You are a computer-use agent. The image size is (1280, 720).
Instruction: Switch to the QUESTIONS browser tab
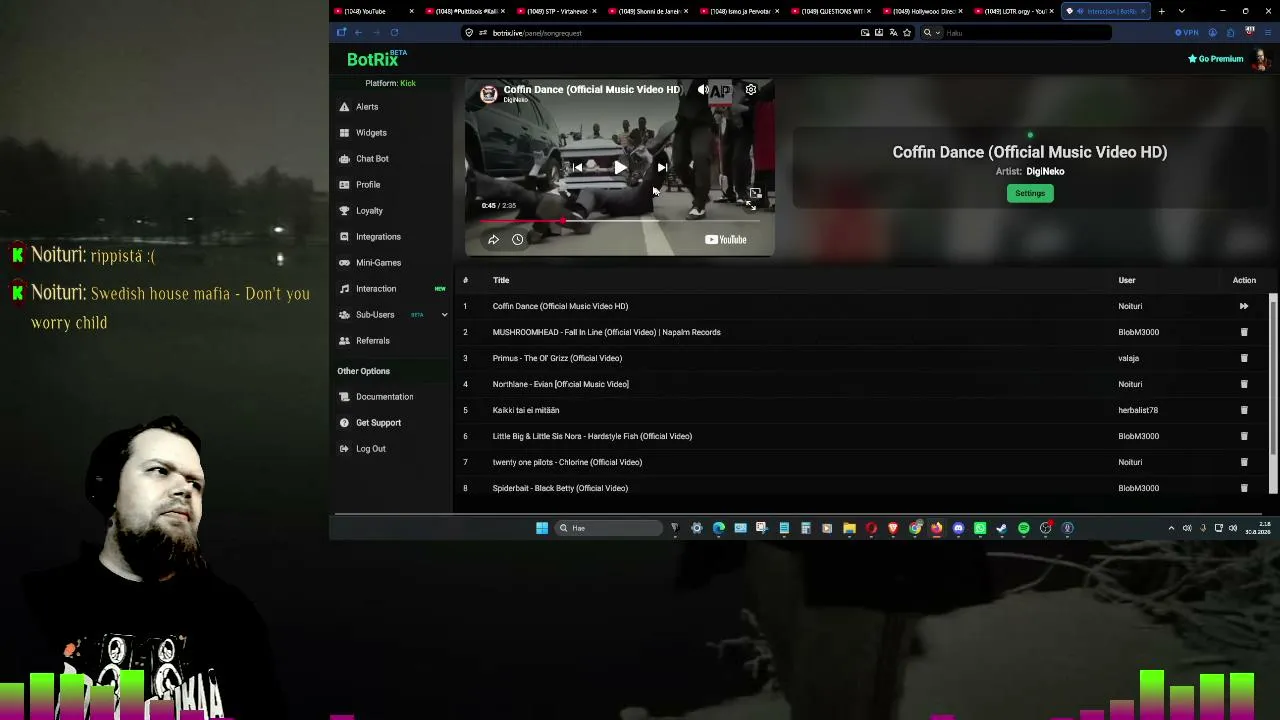pyautogui.click(x=832, y=11)
